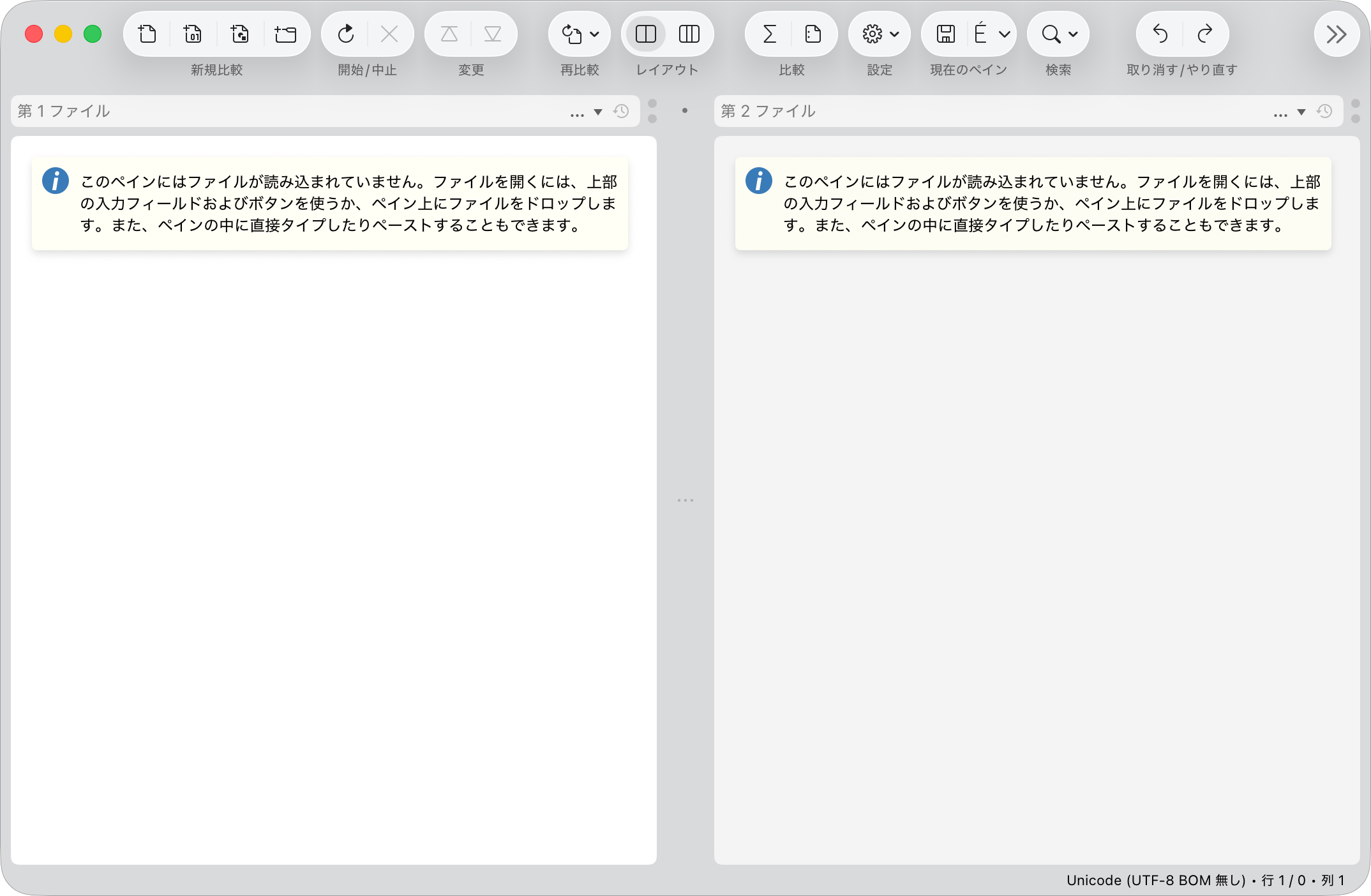Switch to two-pane layout
The width and height of the screenshot is (1371, 896).
point(646,34)
